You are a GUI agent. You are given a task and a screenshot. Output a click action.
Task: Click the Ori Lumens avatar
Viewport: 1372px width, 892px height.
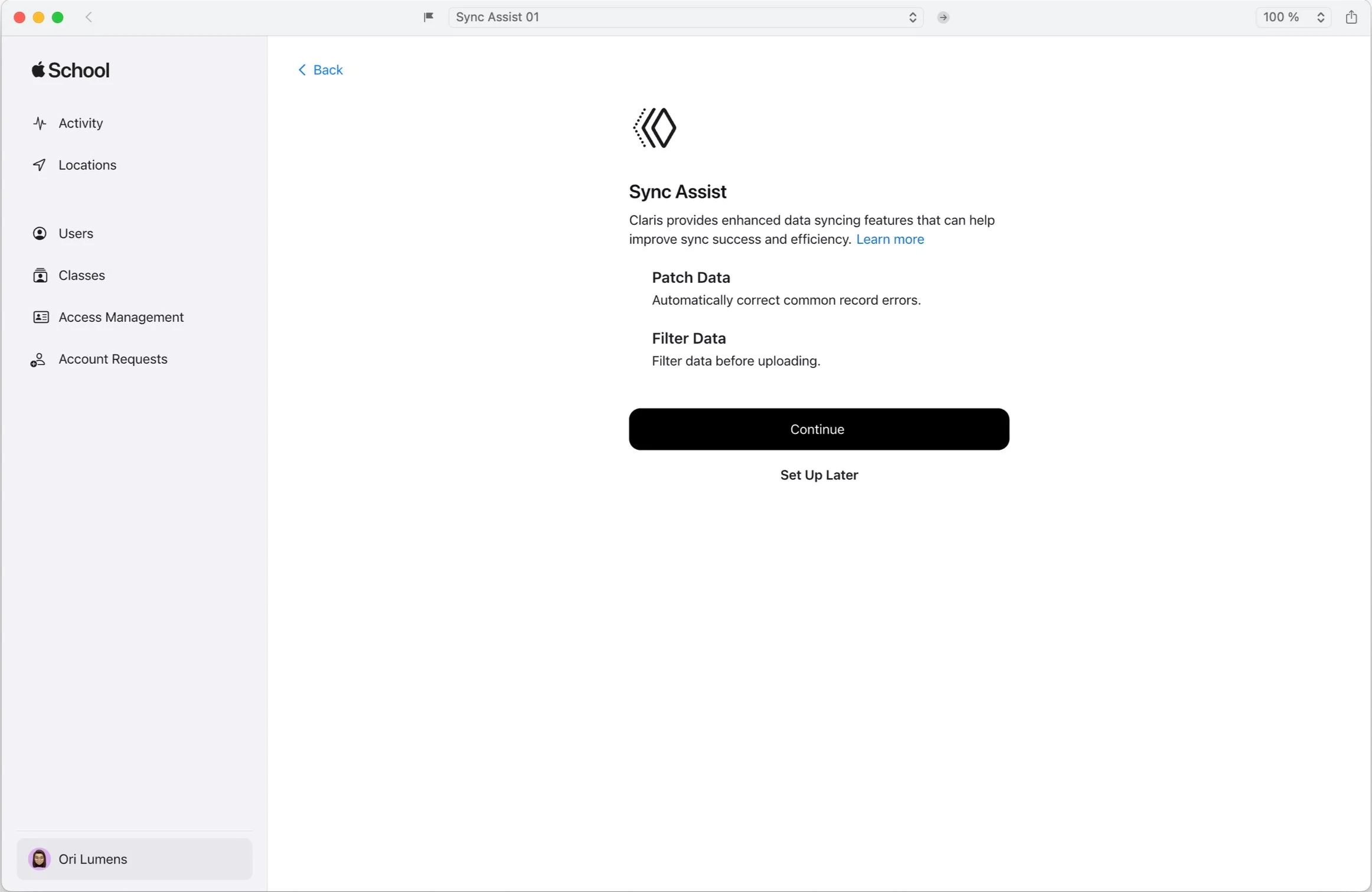coord(40,859)
